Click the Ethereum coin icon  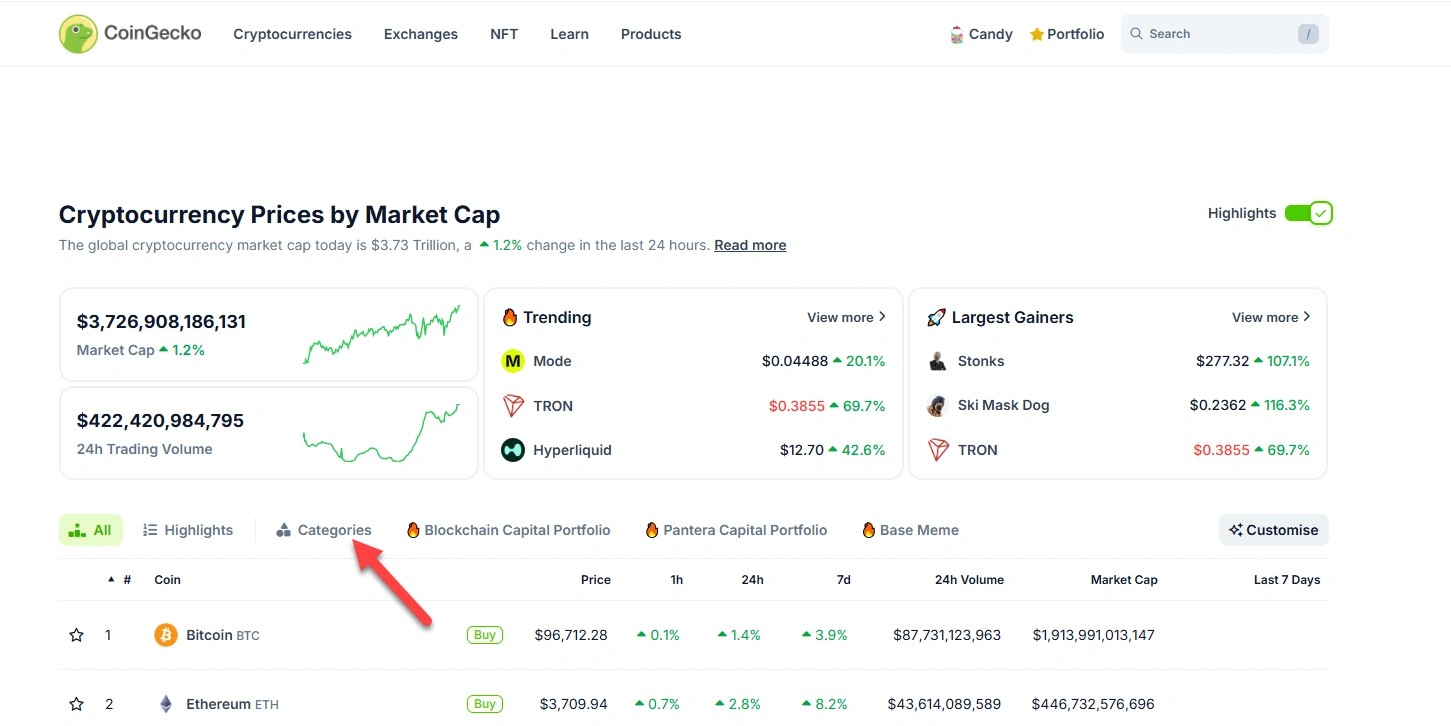click(x=165, y=704)
